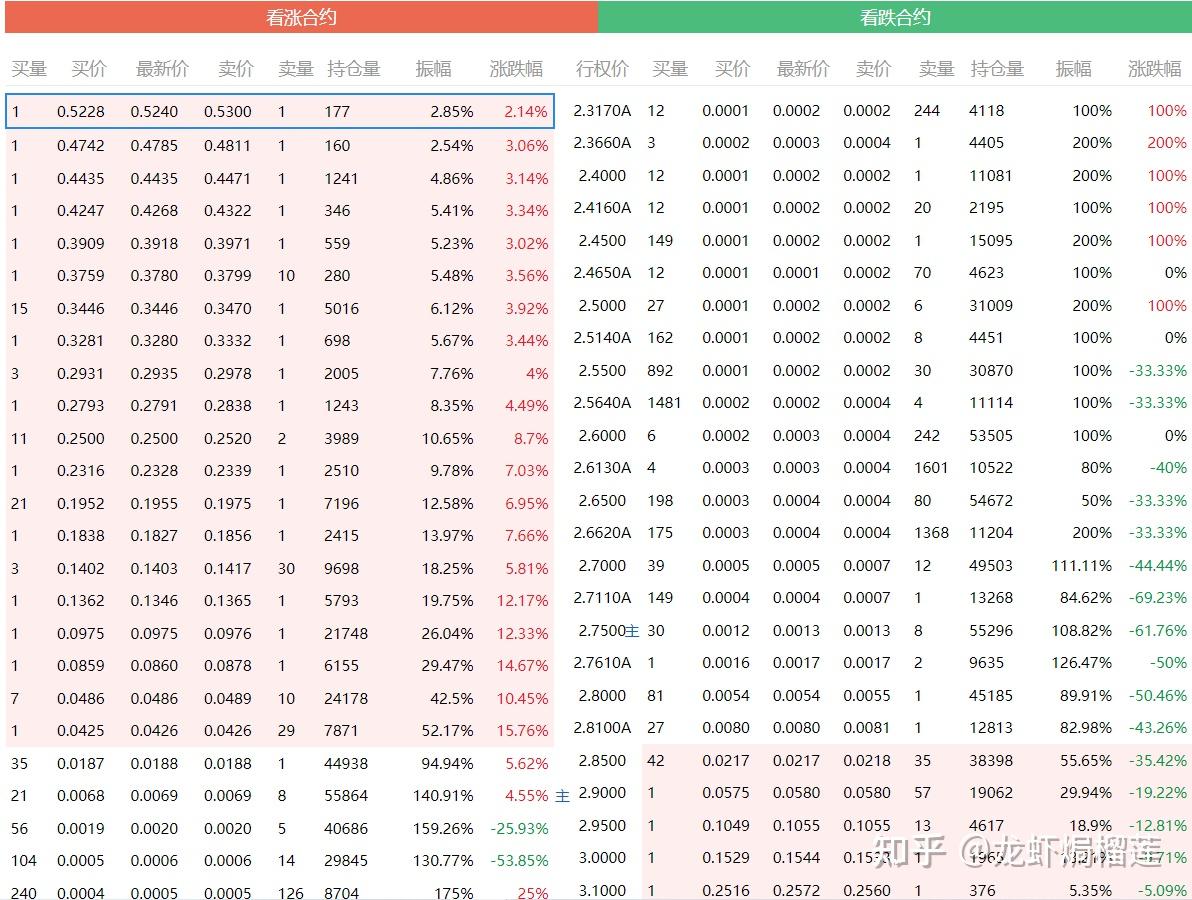Click put change value -69.23%
1192x900 pixels.
(1158, 597)
